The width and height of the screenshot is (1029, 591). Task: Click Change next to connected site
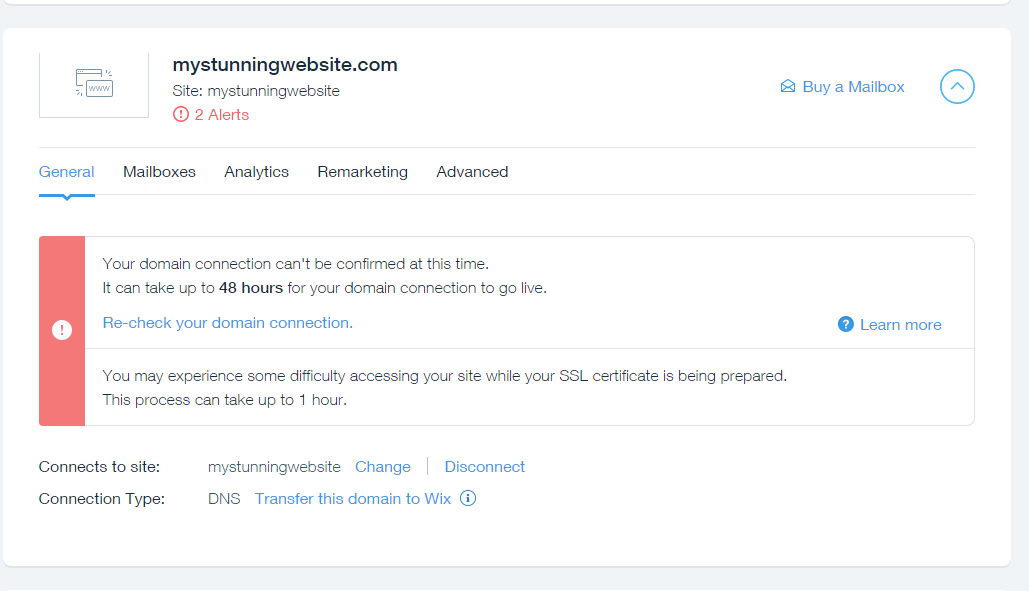[383, 467]
